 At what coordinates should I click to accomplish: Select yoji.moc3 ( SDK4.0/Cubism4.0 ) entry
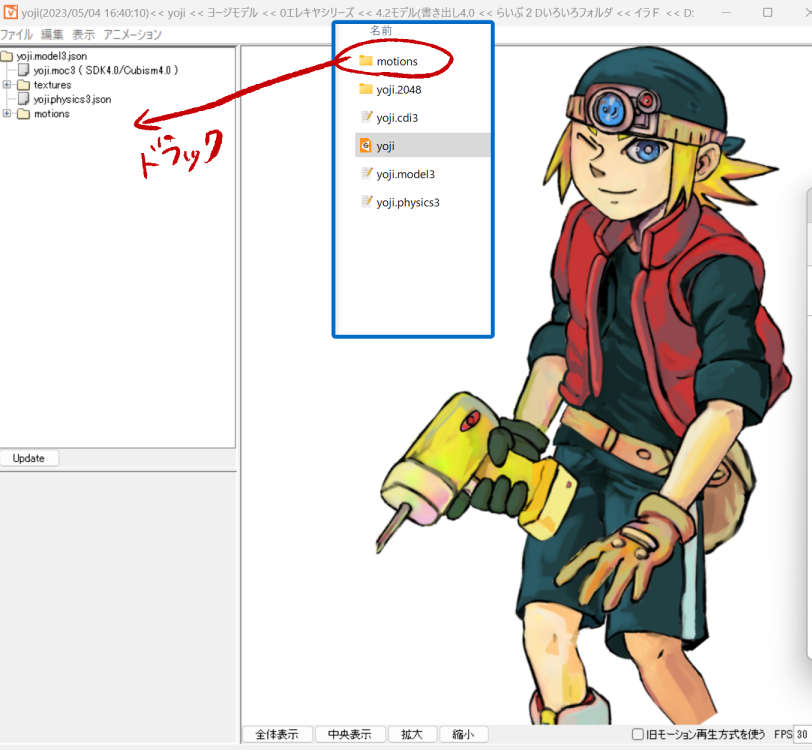pyautogui.click(x=106, y=70)
